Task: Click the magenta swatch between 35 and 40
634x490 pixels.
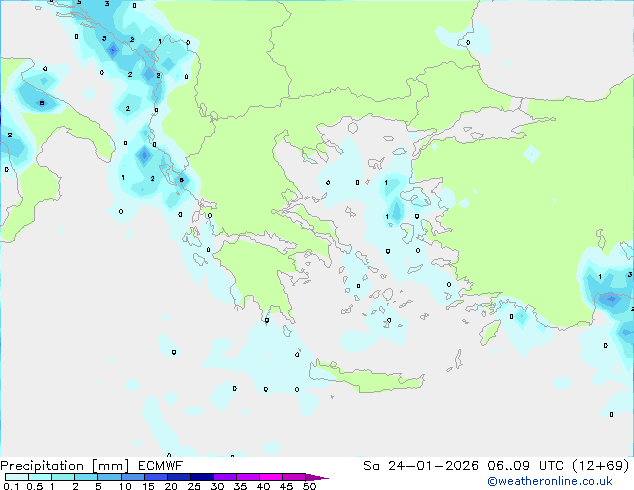Action: point(247,477)
